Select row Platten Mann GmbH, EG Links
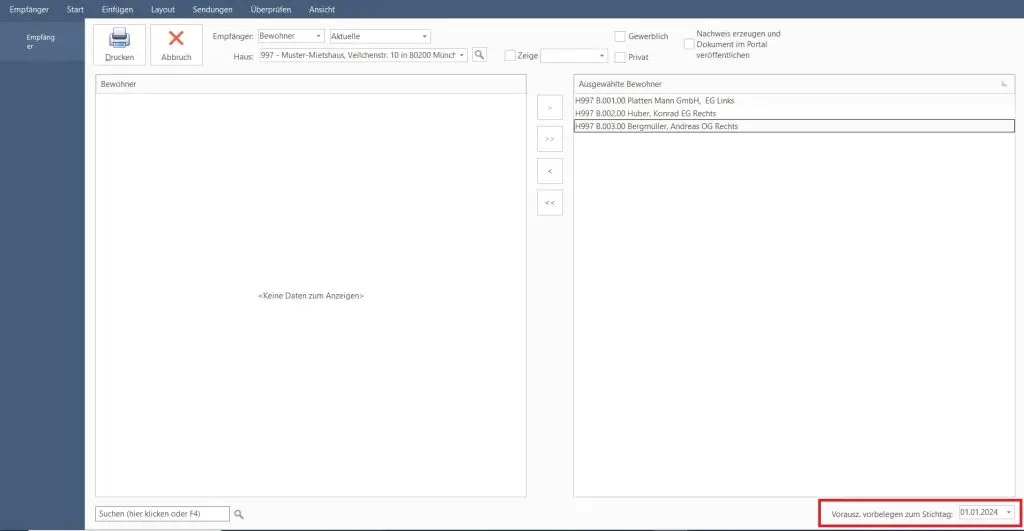1024x531 pixels. point(794,101)
